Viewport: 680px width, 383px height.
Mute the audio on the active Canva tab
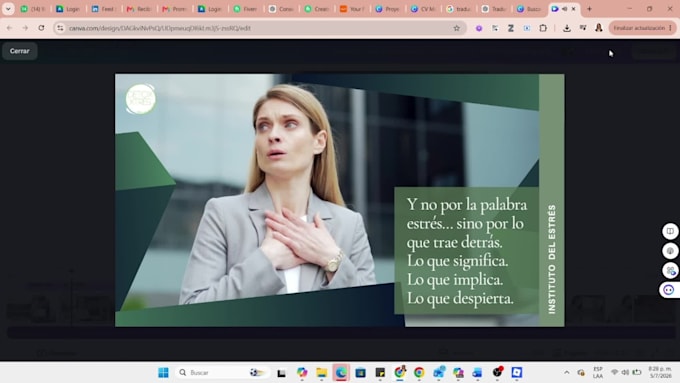pos(565,9)
